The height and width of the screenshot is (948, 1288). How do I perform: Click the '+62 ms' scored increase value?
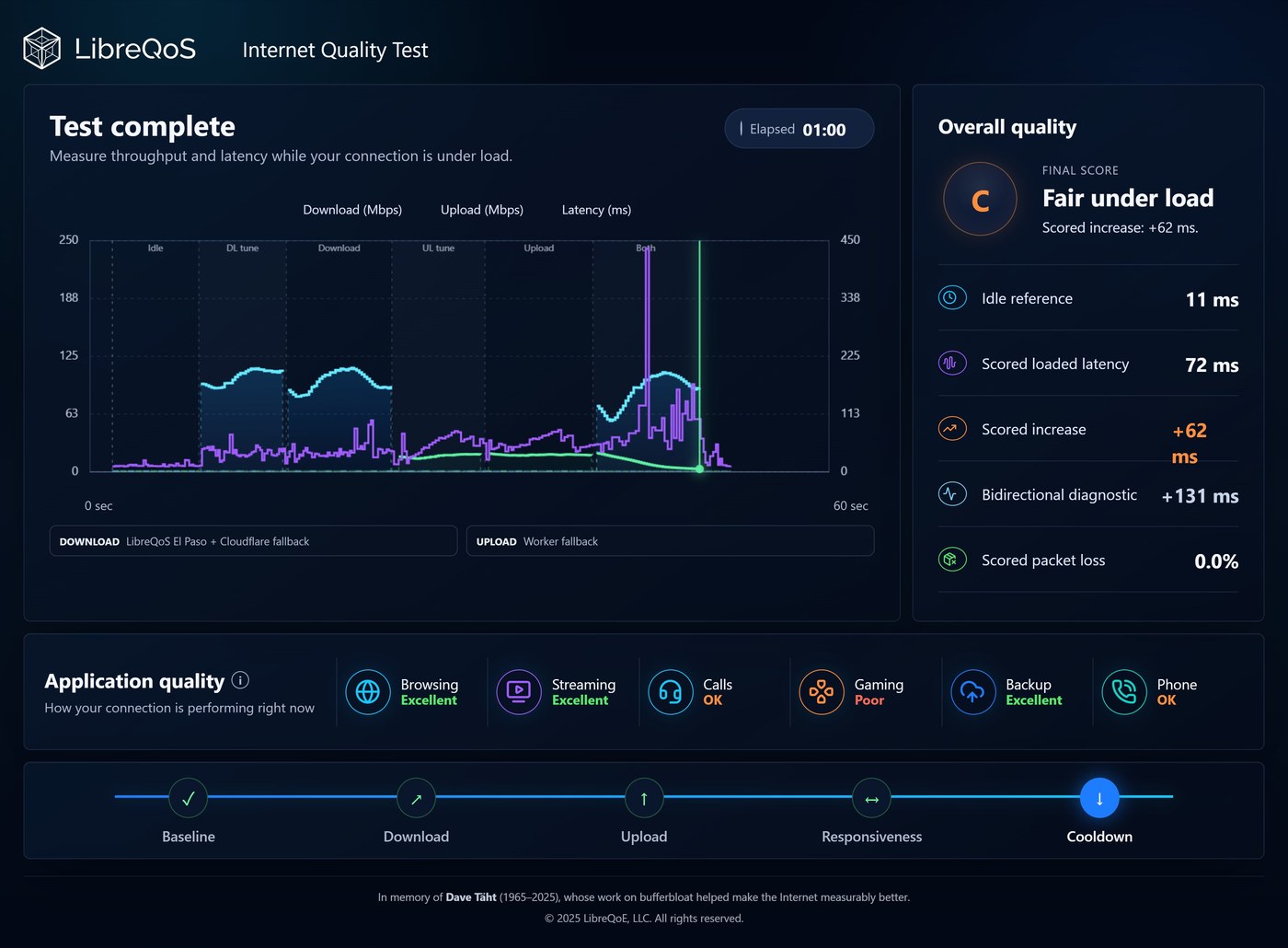click(x=1189, y=444)
